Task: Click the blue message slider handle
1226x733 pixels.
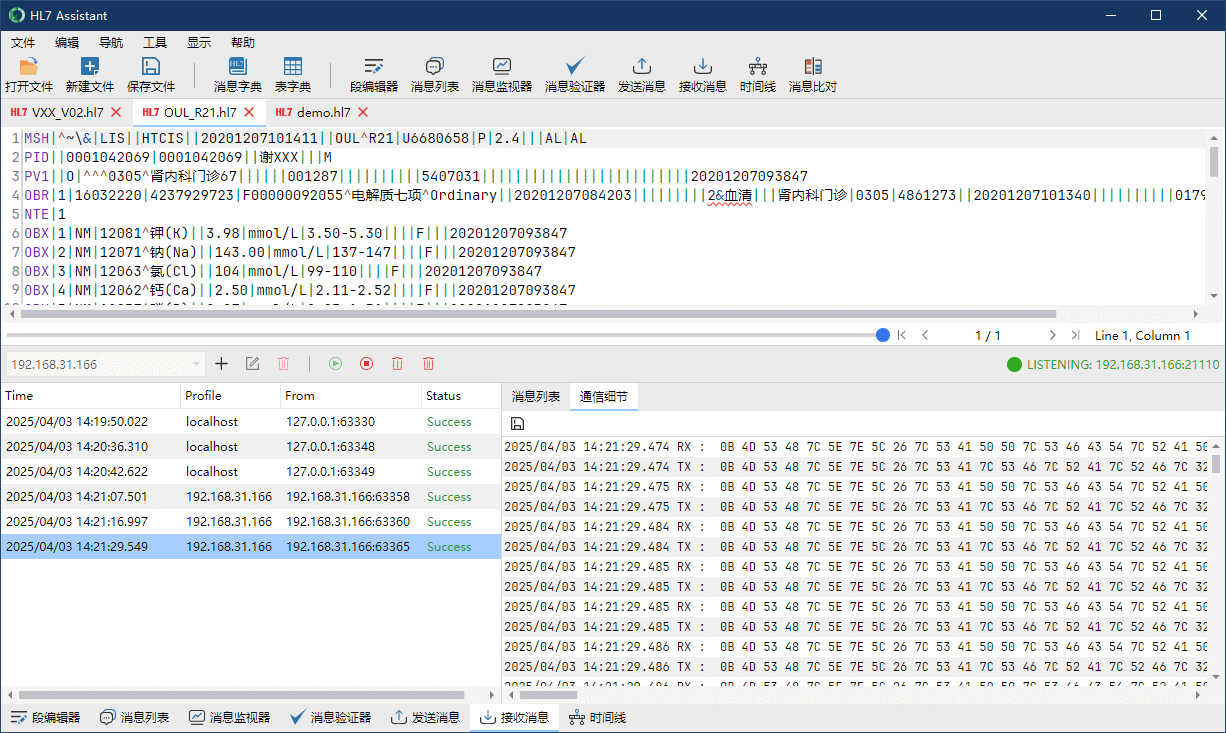Action: (x=882, y=336)
